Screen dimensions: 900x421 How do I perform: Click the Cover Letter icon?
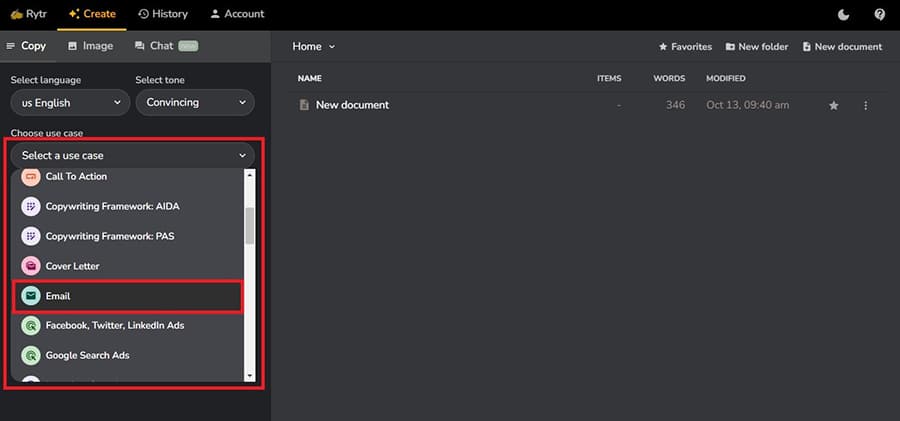point(31,266)
